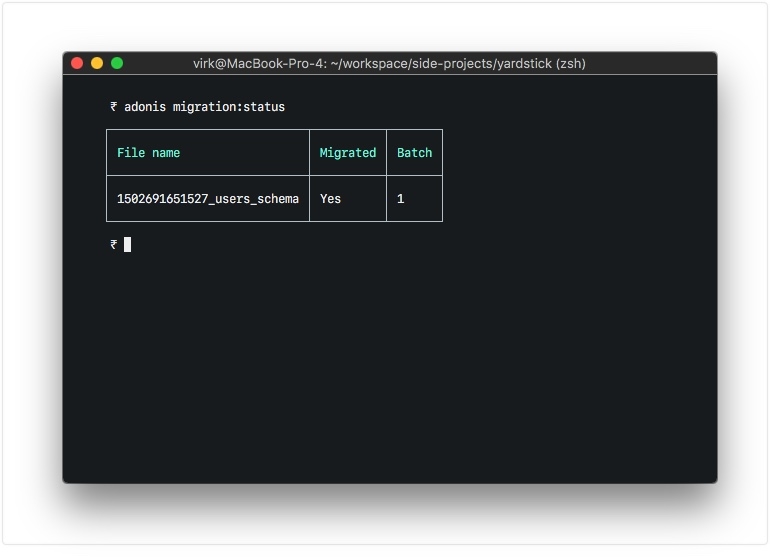Viewport: 770px width, 557px height.
Task: Select the Batch column header
Action: [414, 153]
